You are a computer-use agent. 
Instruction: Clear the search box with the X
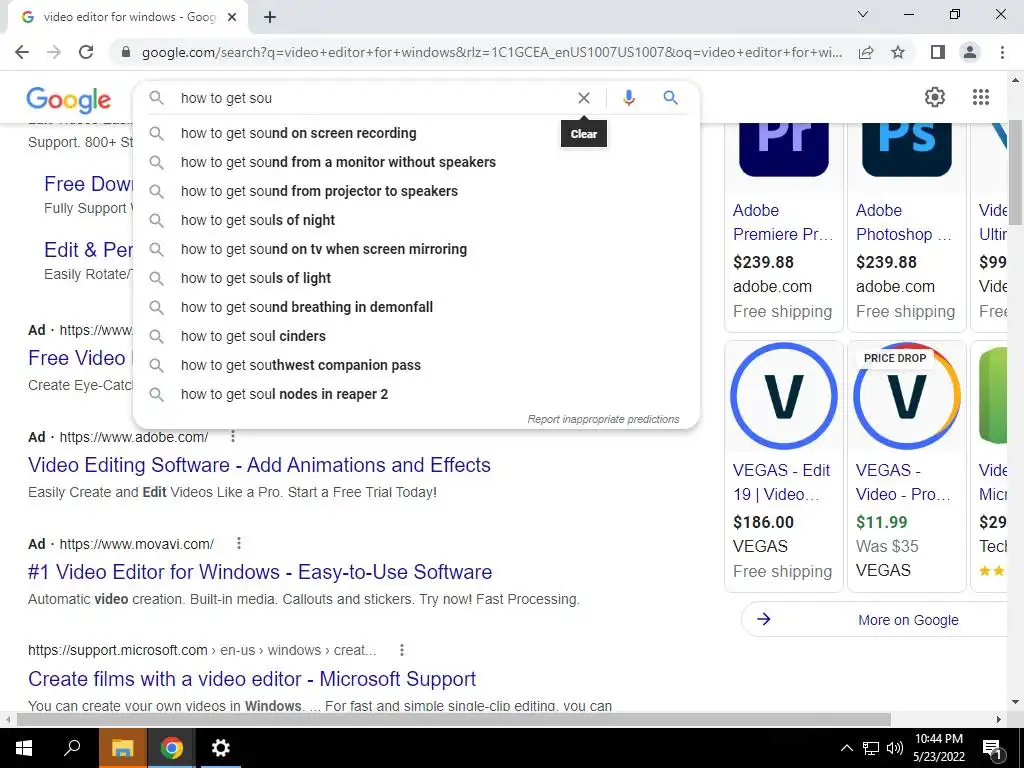pos(584,98)
